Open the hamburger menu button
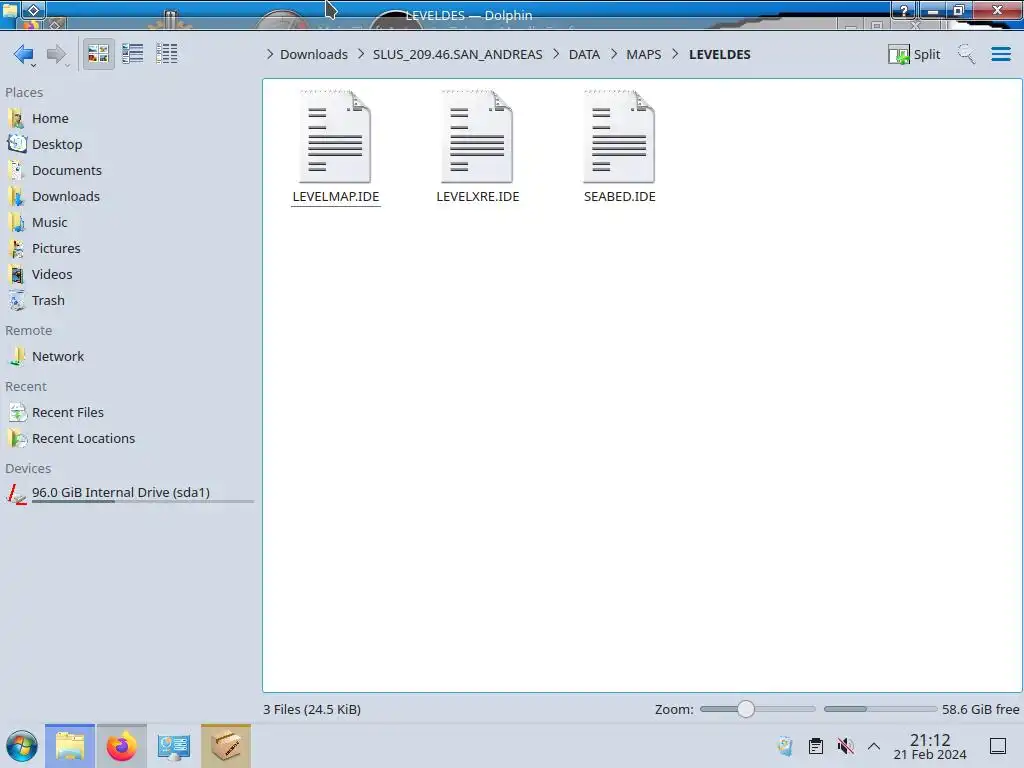Image resolution: width=1024 pixels, height=768 pixels. (x=1000, y=54)
